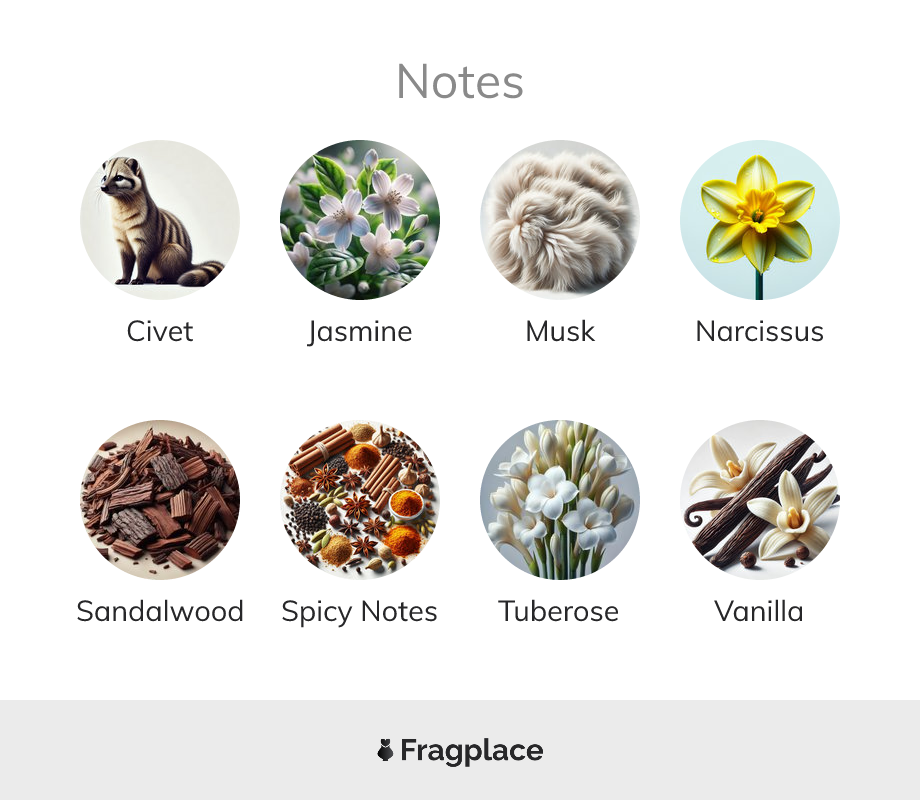Open the fluffy Musk image
920x800 pixels.
click(560, 220)
